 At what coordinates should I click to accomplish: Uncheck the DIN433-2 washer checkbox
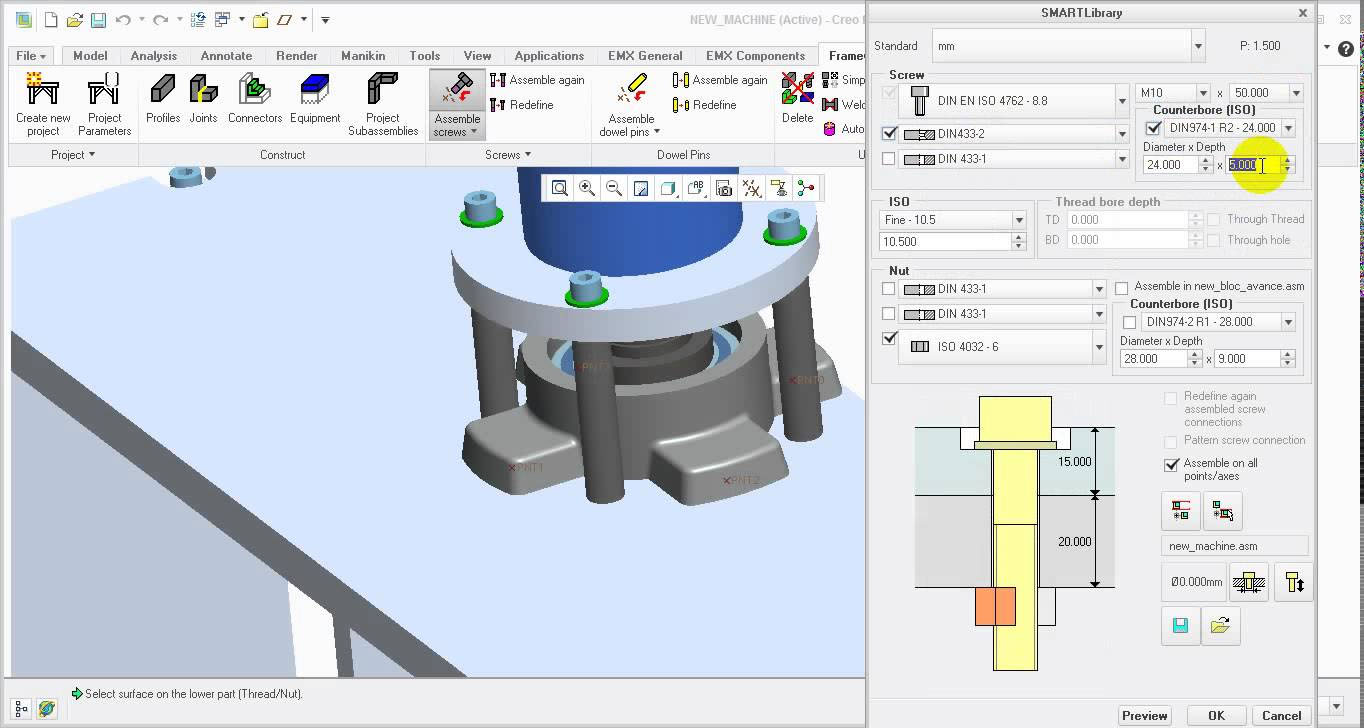pos(889,133)
